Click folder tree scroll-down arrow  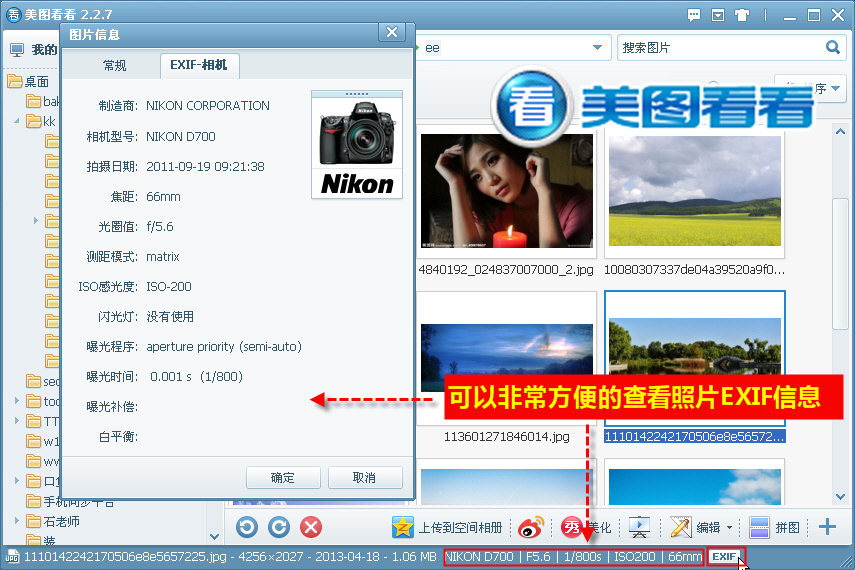coord(214,537)
